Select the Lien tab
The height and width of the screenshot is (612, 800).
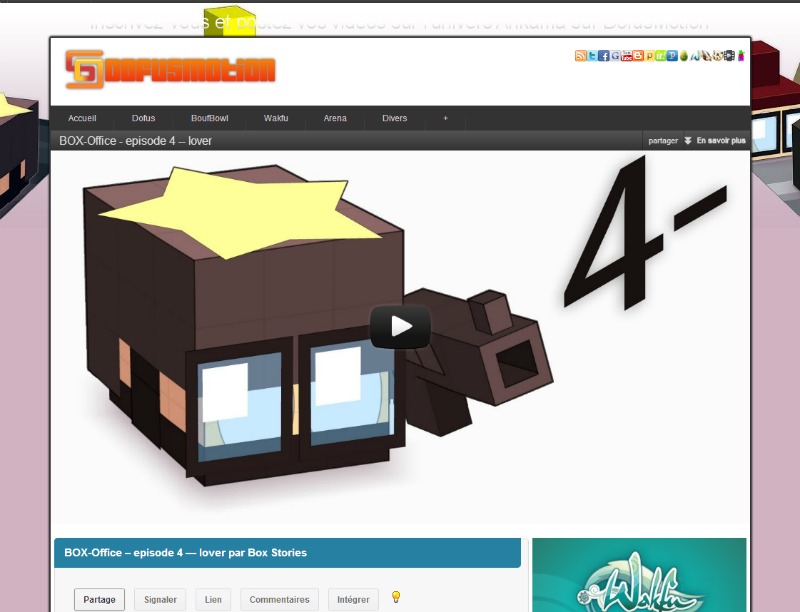pyautogui.click(x=213, y=600)
